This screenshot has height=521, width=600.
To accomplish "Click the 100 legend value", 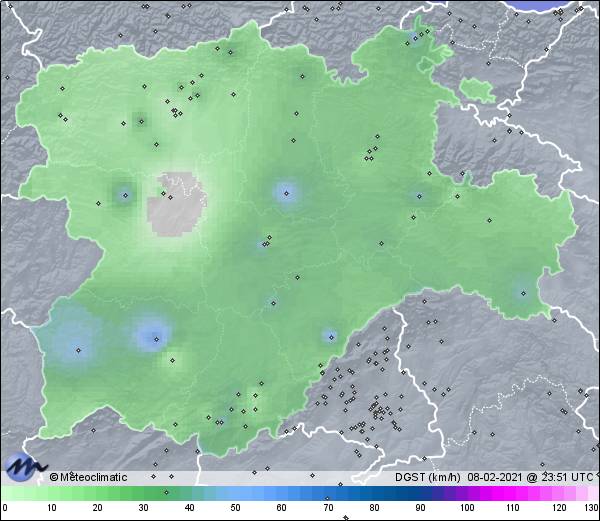I will (x=467, y=508).
